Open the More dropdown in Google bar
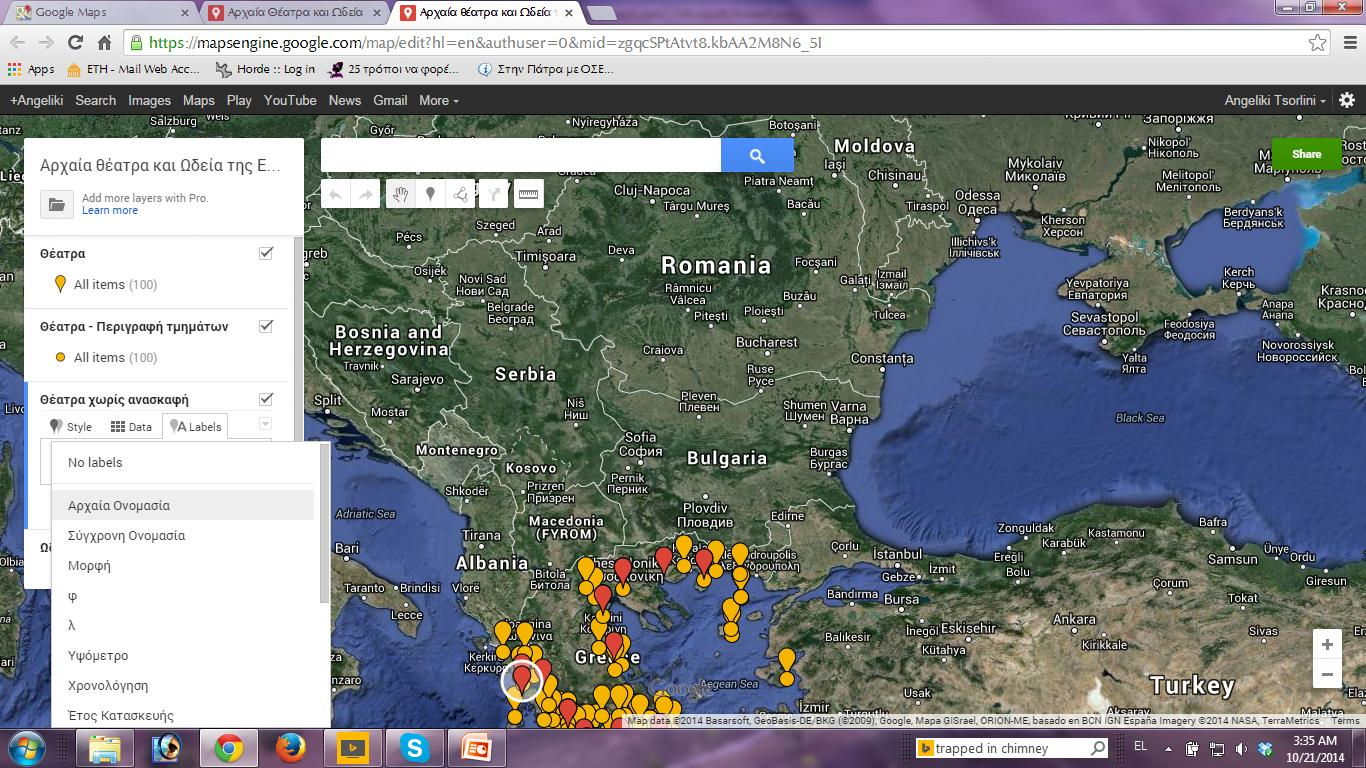1366x768 pixels. [439, 100]
